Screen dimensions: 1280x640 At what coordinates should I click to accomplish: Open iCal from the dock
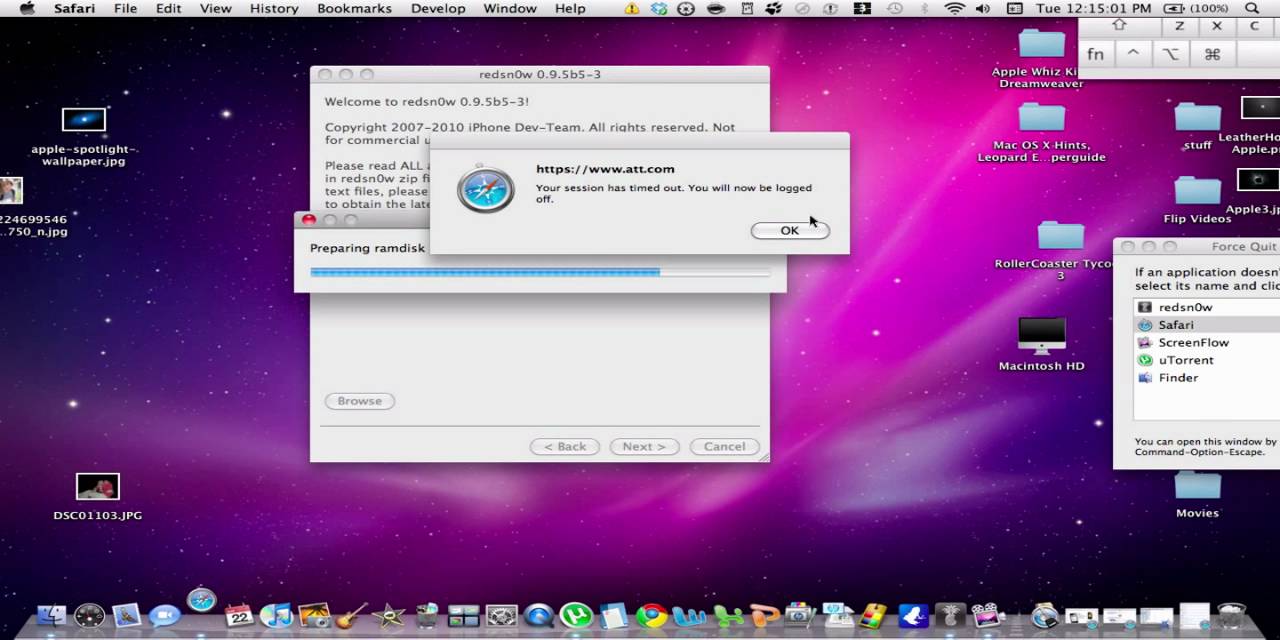(239, 616)
